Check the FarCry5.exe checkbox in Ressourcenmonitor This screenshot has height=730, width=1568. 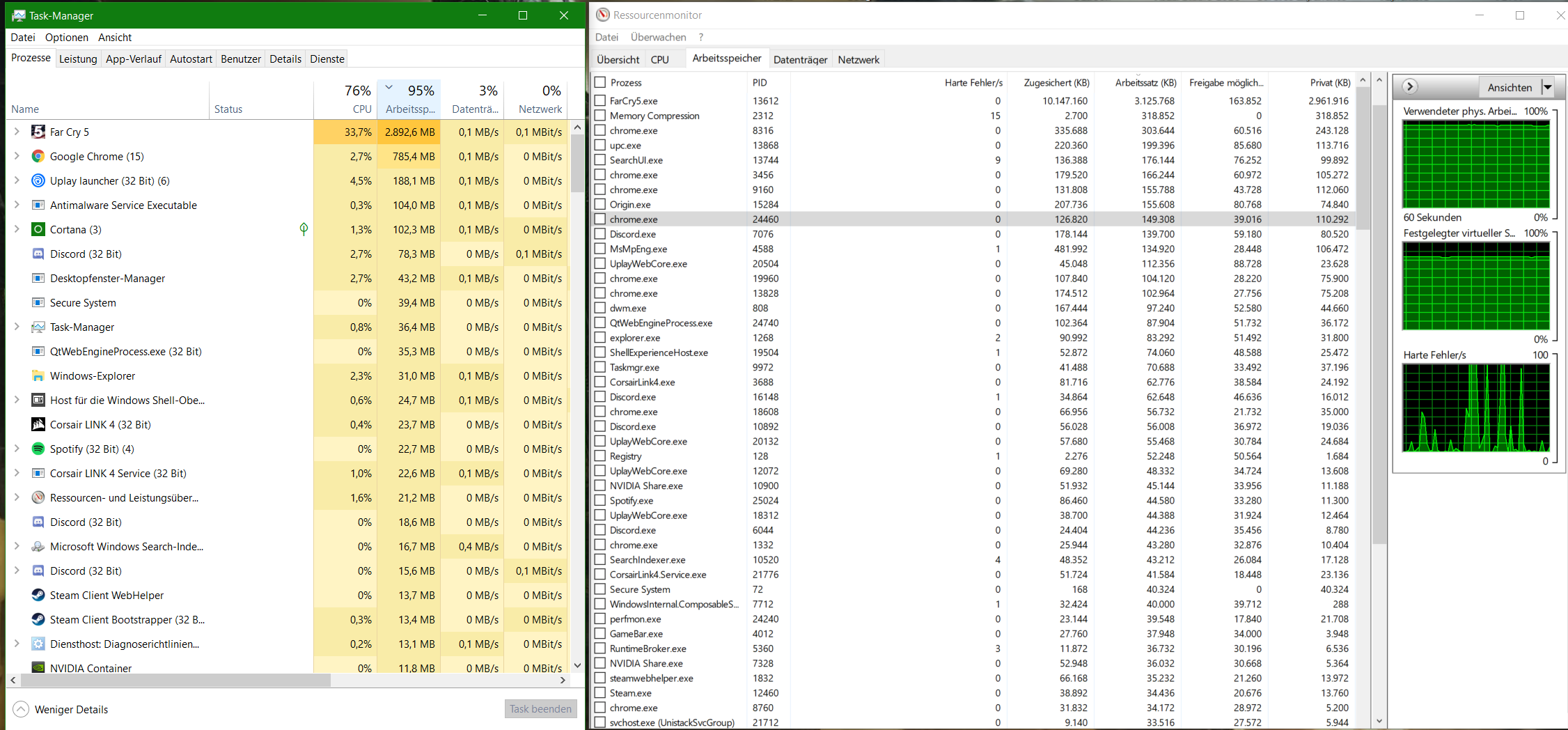[x=599, y=100]
